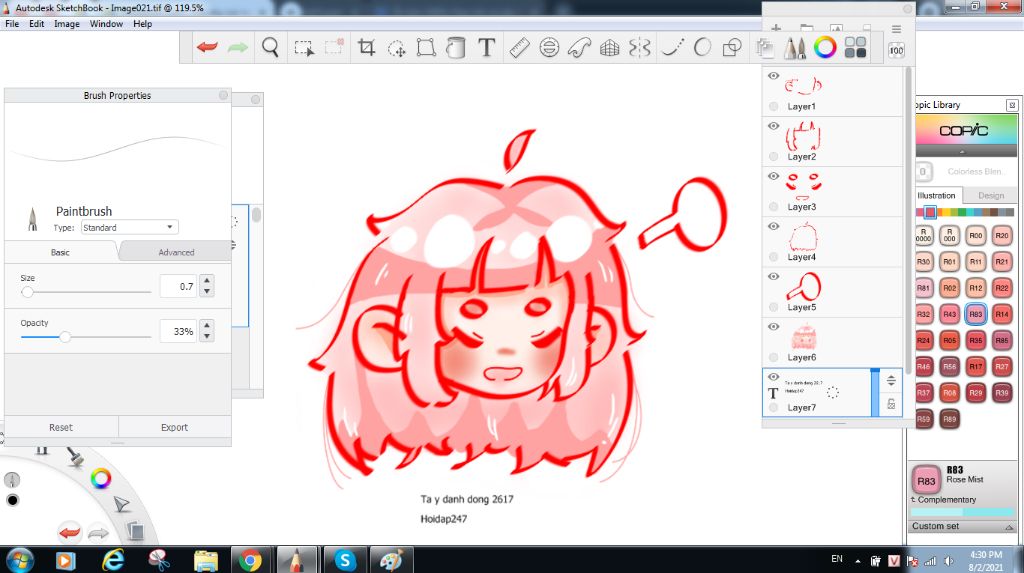Click the brush Size value field

click(x=178, y=286)
